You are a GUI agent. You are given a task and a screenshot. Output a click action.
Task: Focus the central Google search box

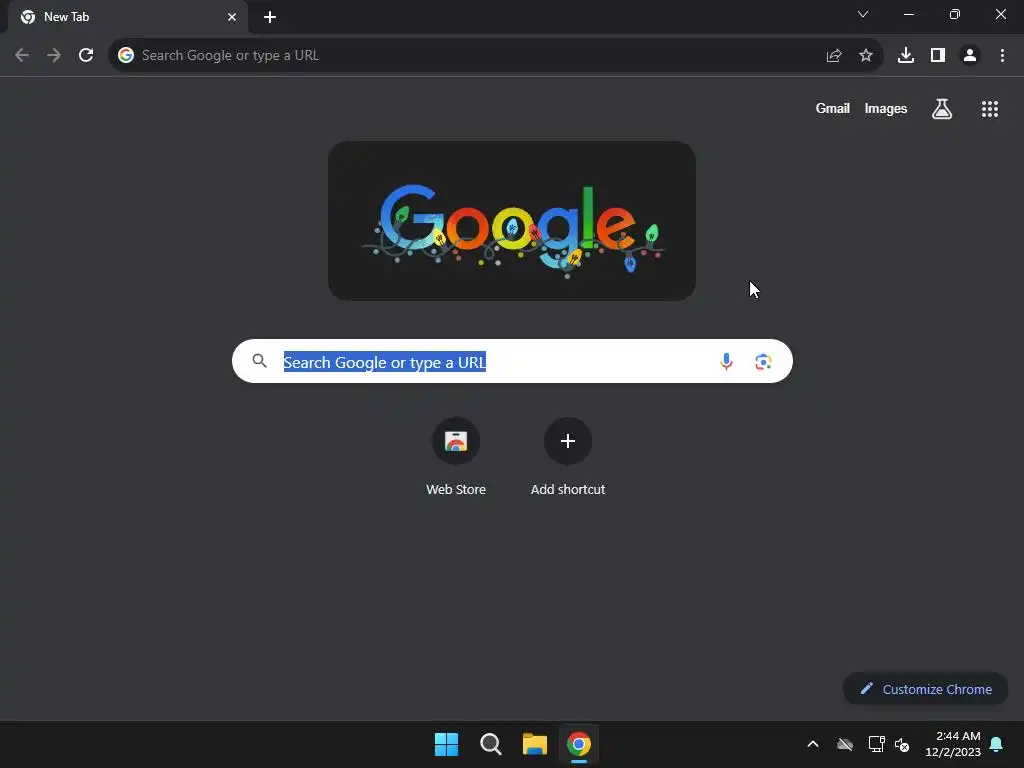(512, 361)
